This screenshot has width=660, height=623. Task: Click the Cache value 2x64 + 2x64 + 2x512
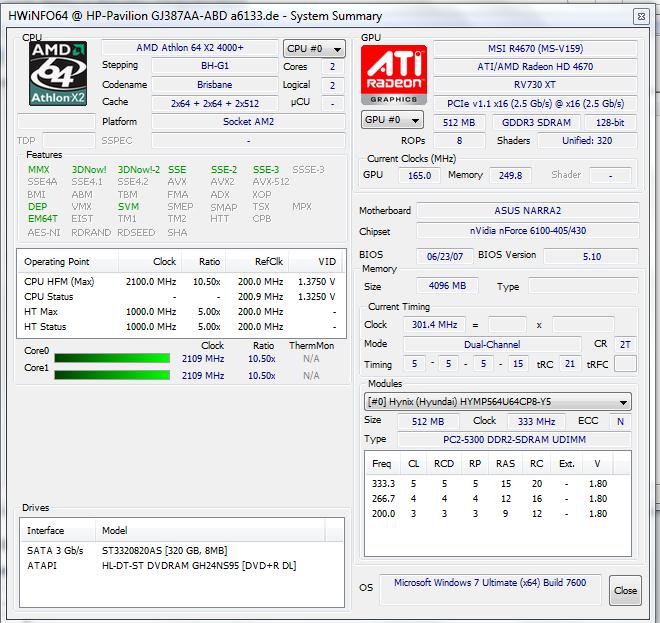click(x=215, y=104)
